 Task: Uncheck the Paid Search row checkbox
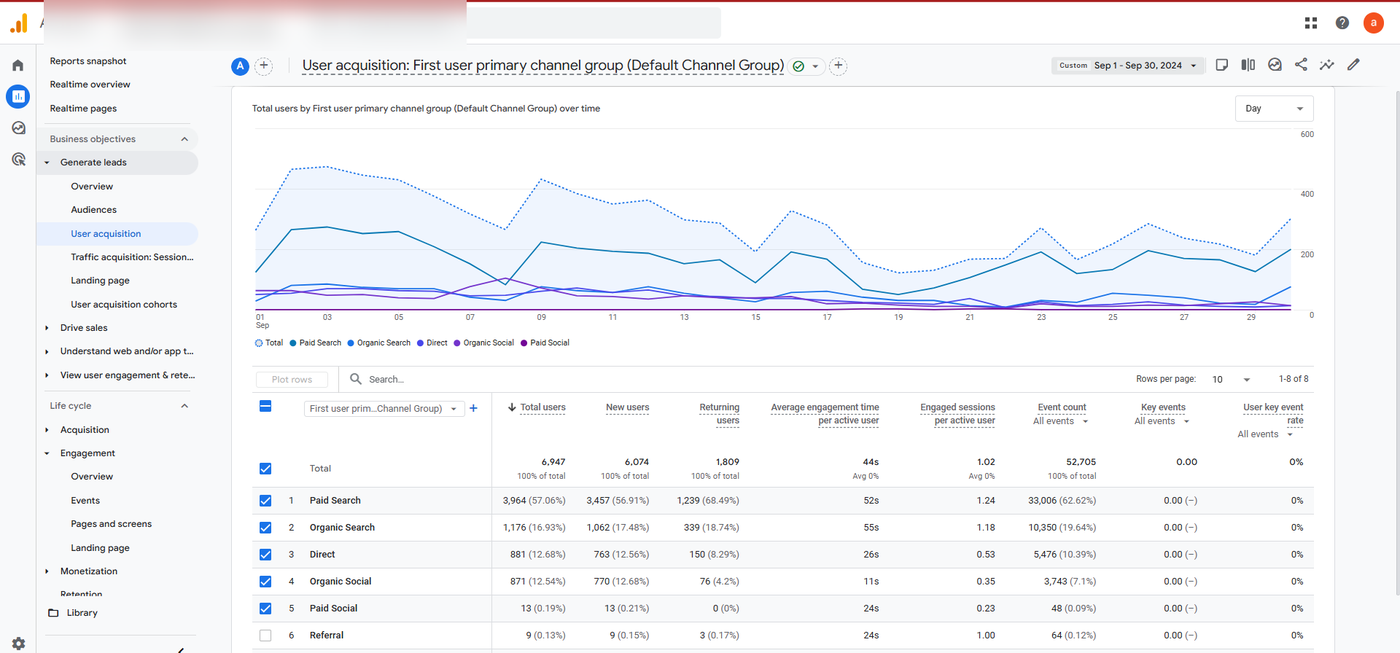265,500
